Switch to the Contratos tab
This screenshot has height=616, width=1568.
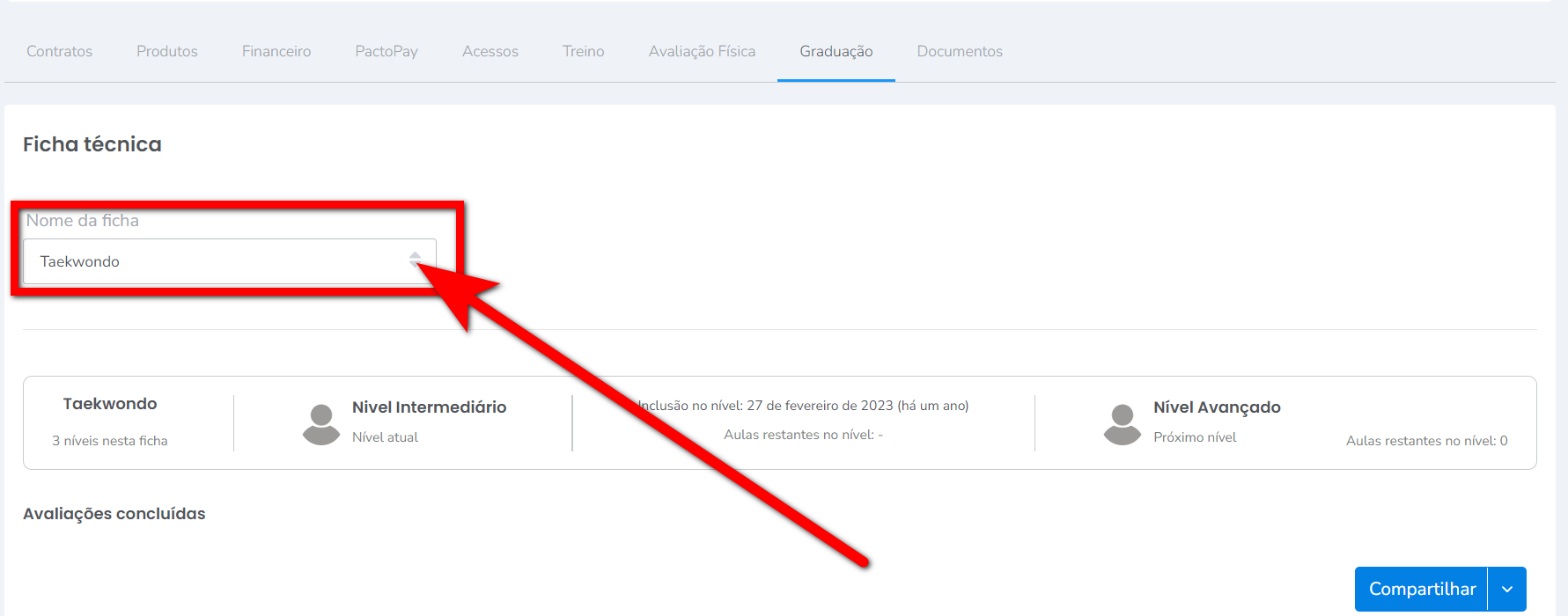coord(59,51)
